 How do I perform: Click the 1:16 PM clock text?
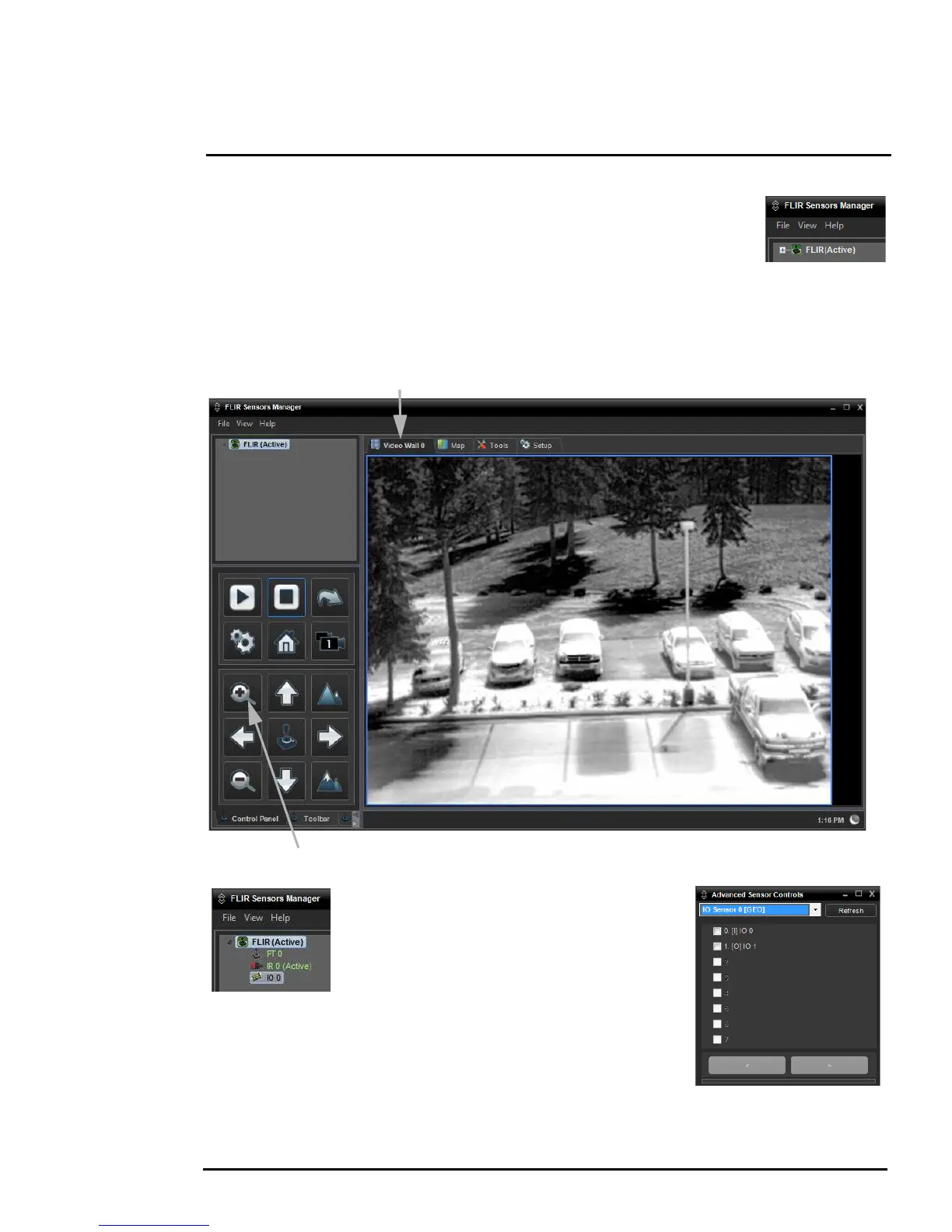click(831, 821)
